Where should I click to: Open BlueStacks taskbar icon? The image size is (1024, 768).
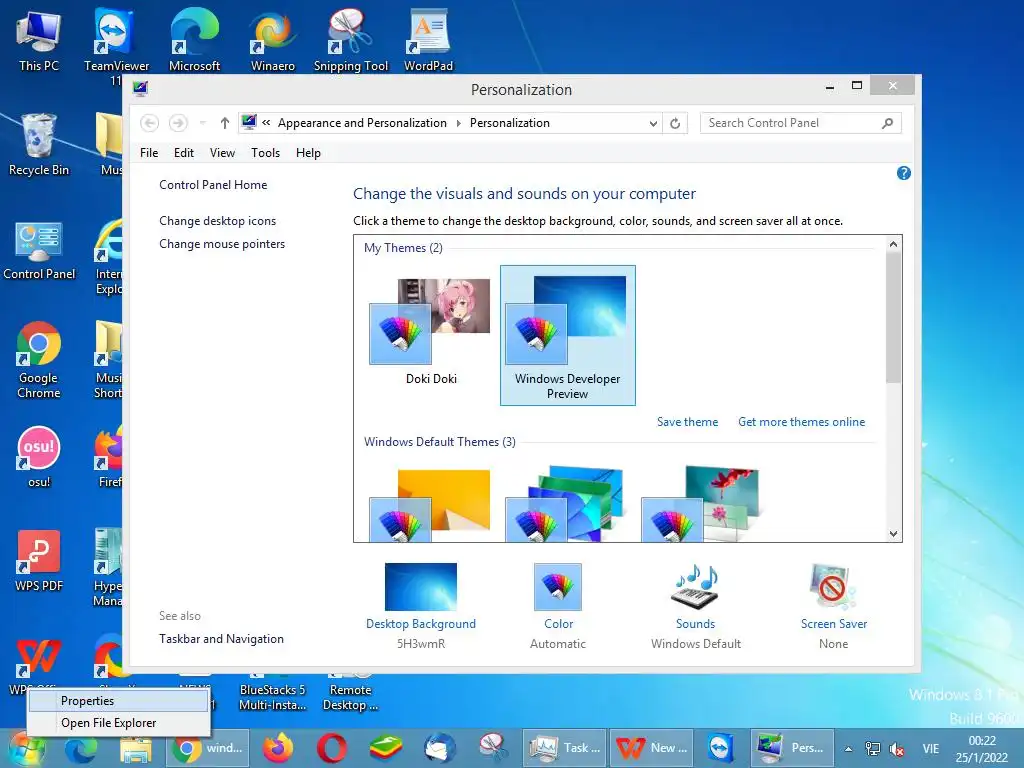point(385,748)
